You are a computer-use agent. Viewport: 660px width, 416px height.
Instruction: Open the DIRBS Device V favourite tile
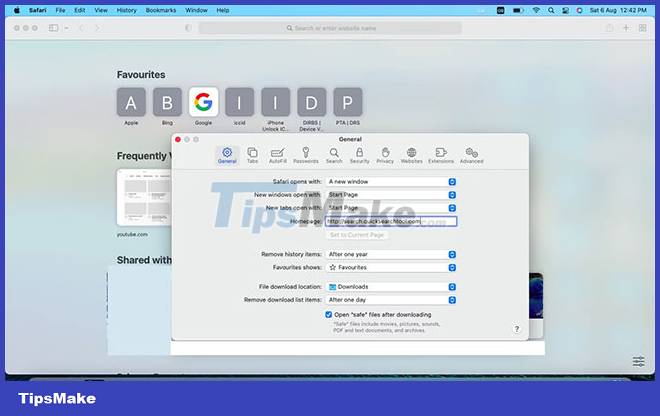(311, 101)
